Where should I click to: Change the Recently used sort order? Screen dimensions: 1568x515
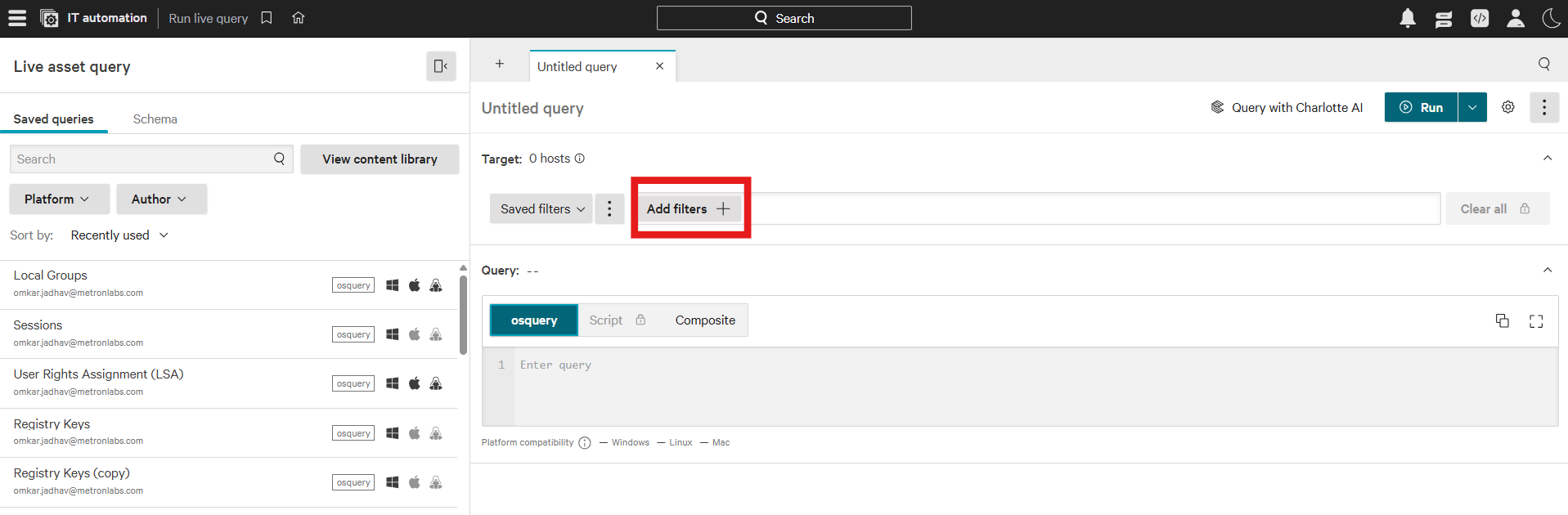(x=119, y=235)
